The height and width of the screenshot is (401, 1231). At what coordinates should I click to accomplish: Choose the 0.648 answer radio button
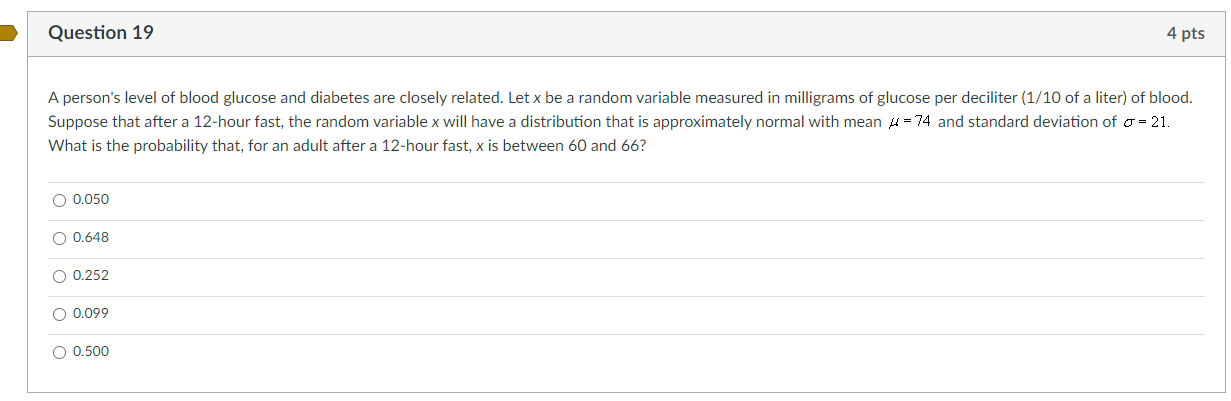(x=60, y=238)
